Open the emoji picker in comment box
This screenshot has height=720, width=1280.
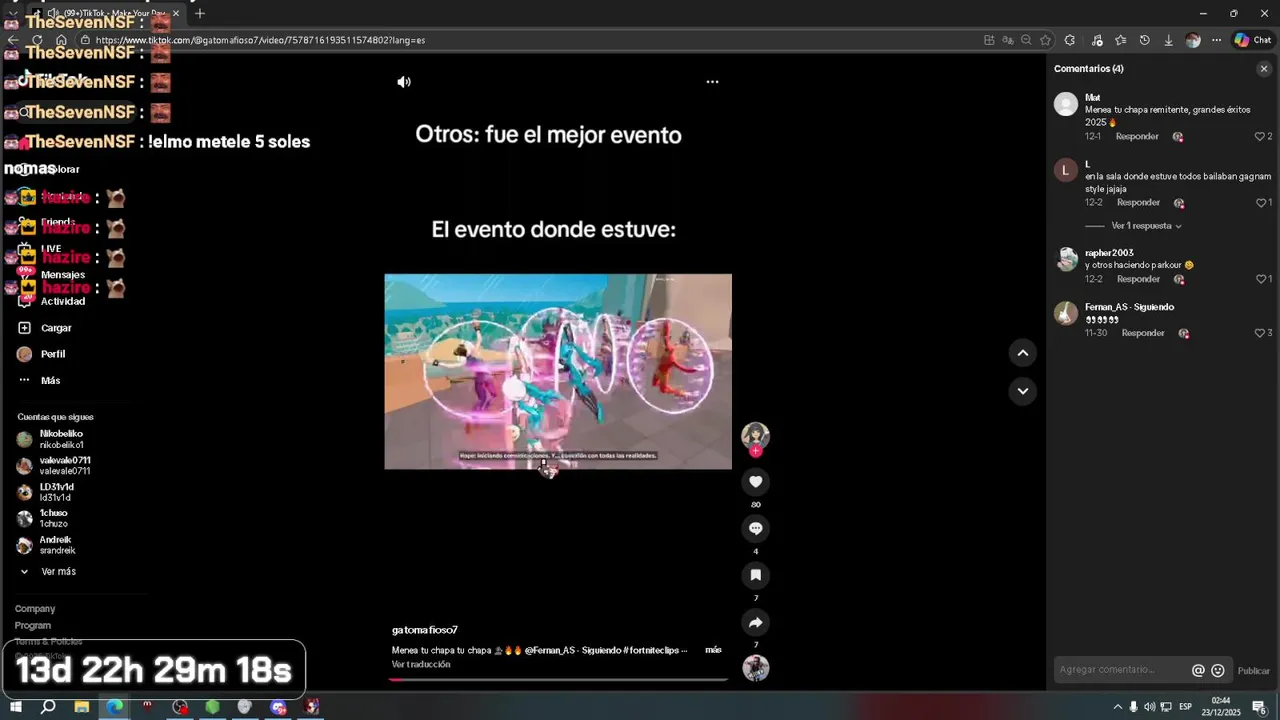(x=1218, y=671)
